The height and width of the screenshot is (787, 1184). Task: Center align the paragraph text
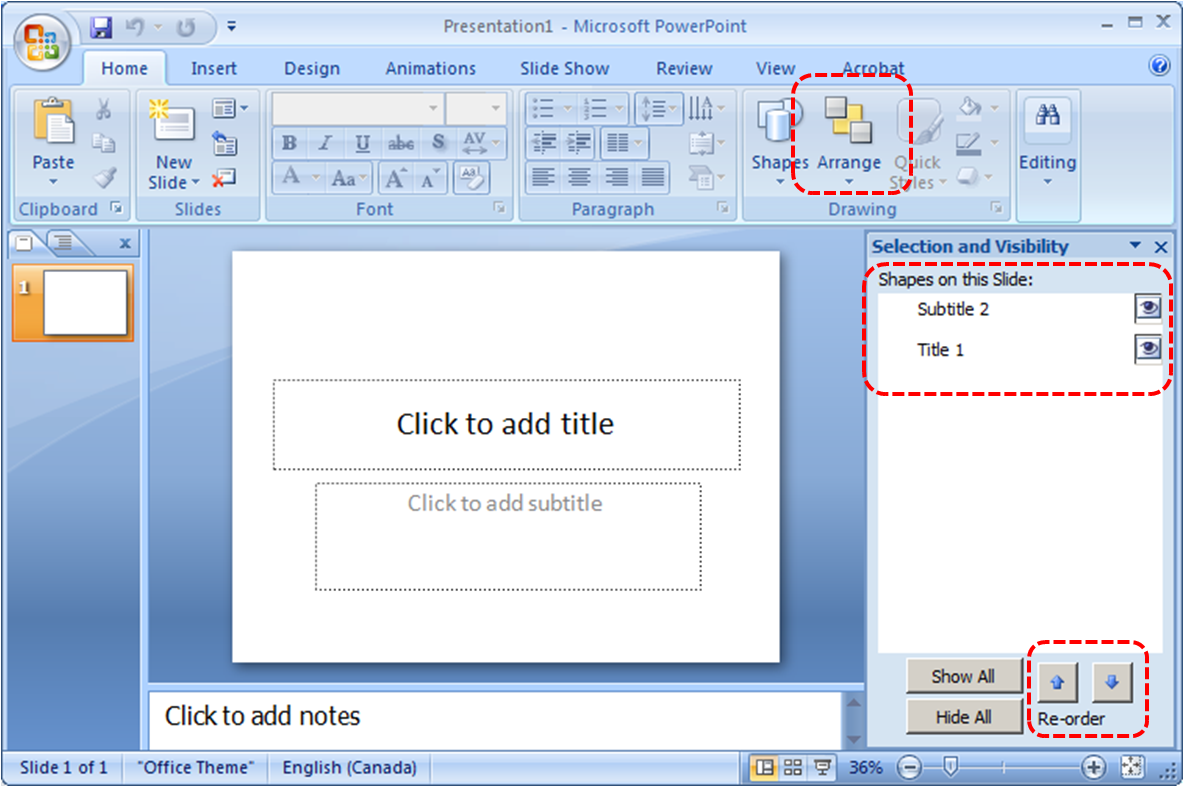[x=579, y=178]
